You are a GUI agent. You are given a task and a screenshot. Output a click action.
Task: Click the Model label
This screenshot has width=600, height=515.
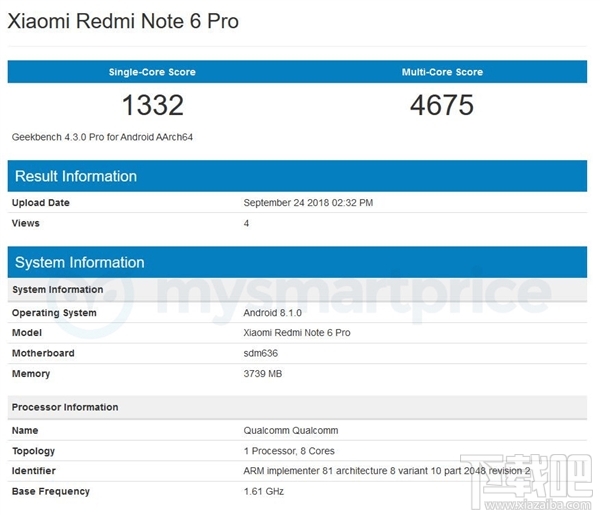pyautogui.click(x=27, y=332)
